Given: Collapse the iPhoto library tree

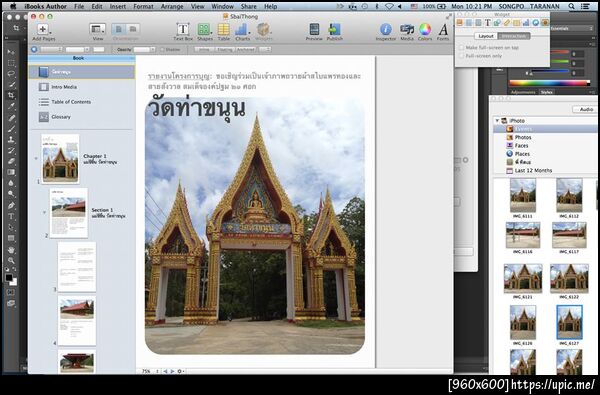Looking at the screenshot, I should [x=497, y=121].
